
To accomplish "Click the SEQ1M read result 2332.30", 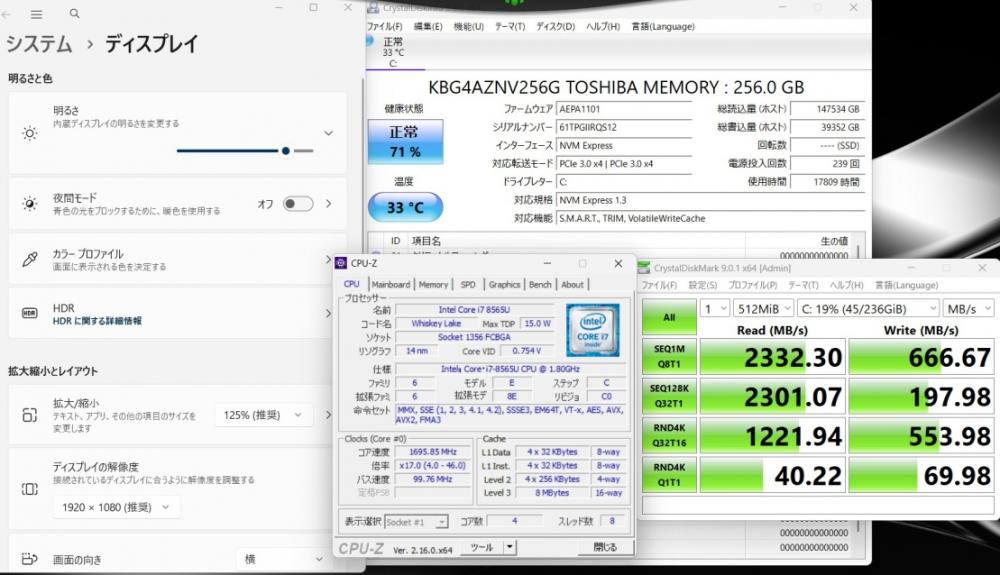I will [772, 357].
